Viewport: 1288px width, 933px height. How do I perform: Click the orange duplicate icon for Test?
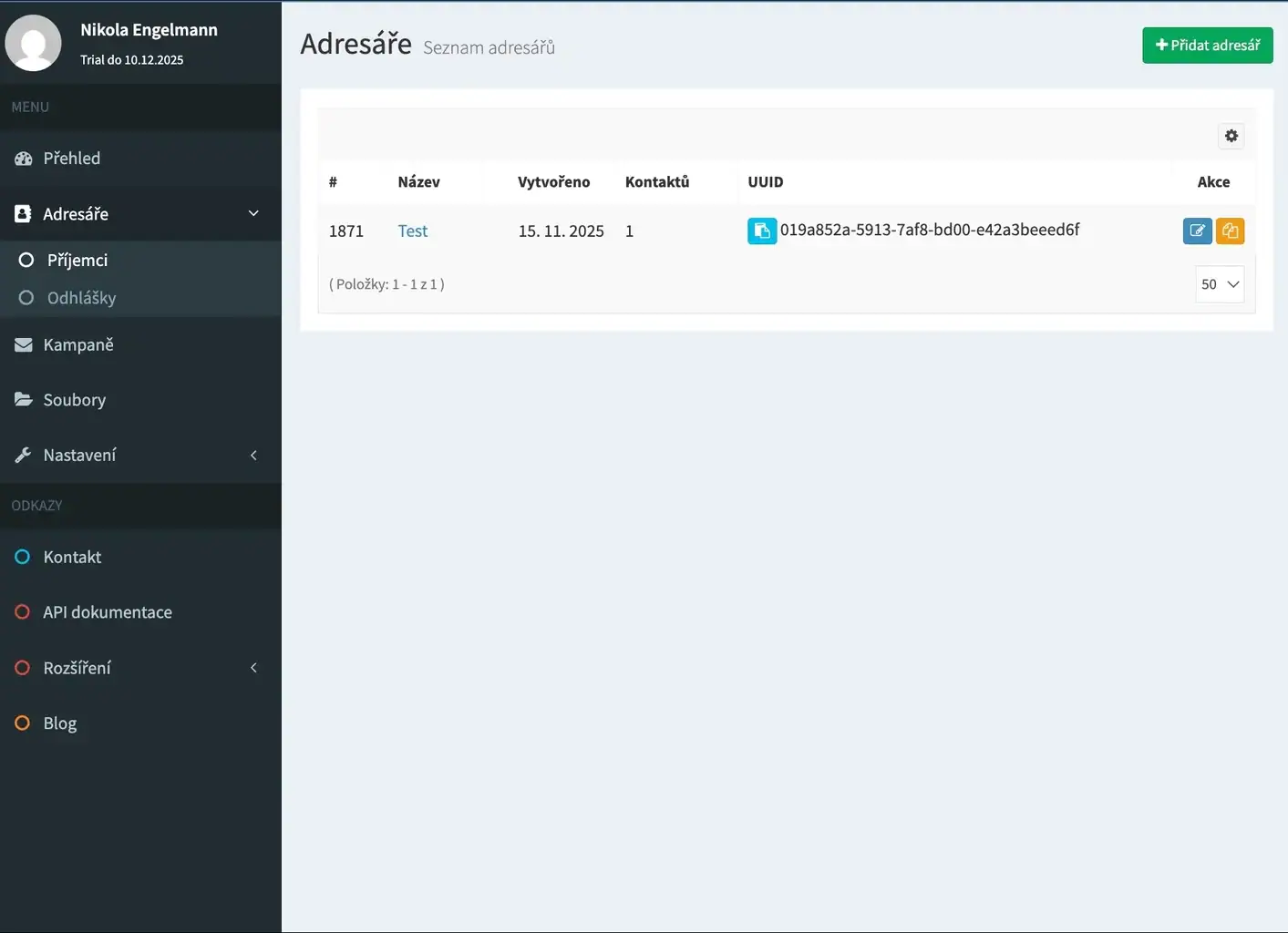click(1230, 231)
